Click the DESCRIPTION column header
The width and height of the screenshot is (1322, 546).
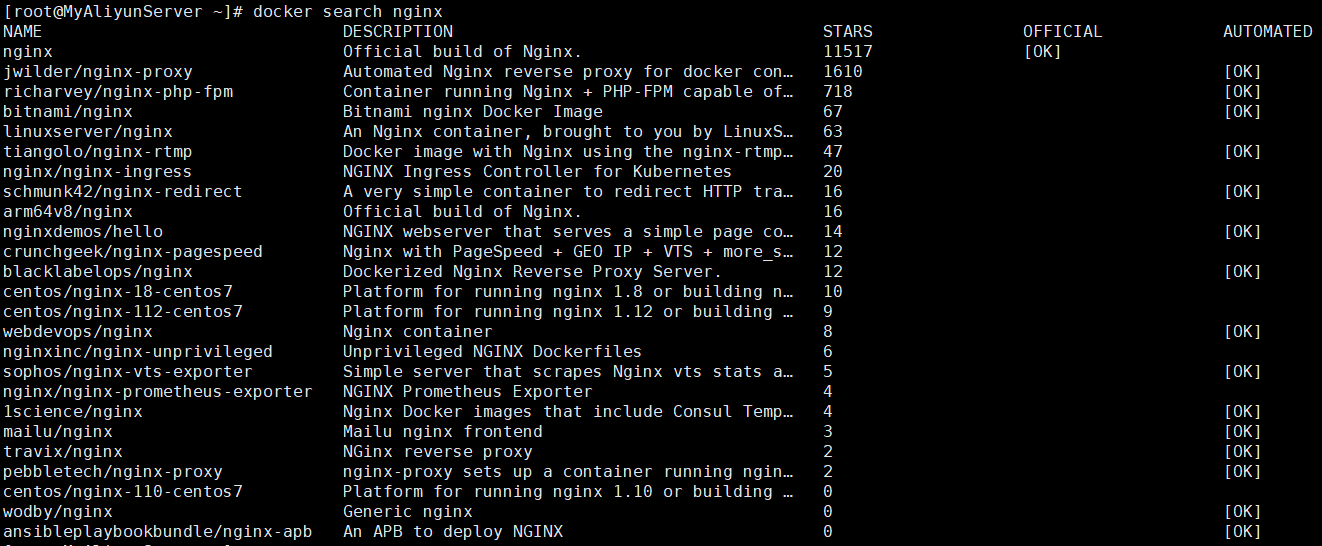click(398, 31)
